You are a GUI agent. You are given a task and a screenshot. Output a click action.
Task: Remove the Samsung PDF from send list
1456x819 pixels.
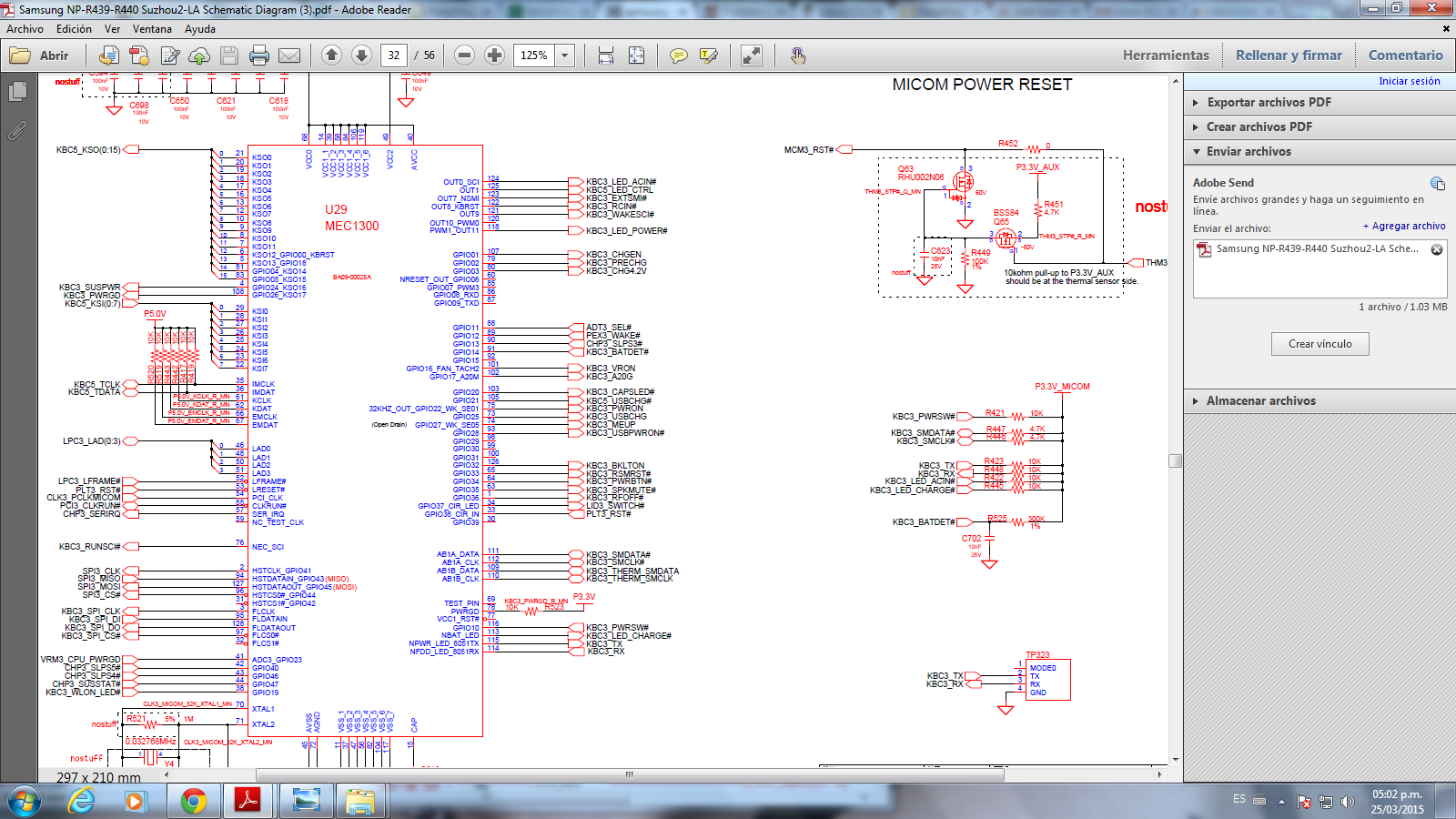(x=1437, y=249)
